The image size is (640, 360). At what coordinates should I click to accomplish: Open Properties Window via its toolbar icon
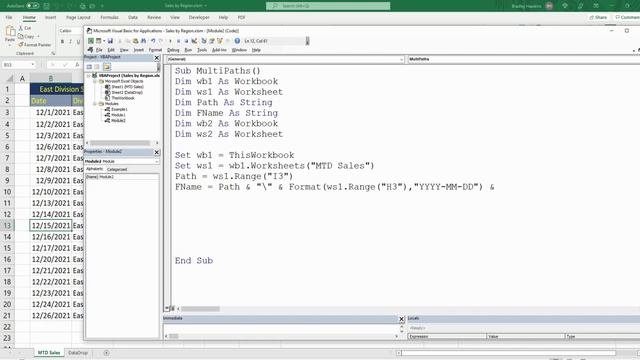point(212,41)
